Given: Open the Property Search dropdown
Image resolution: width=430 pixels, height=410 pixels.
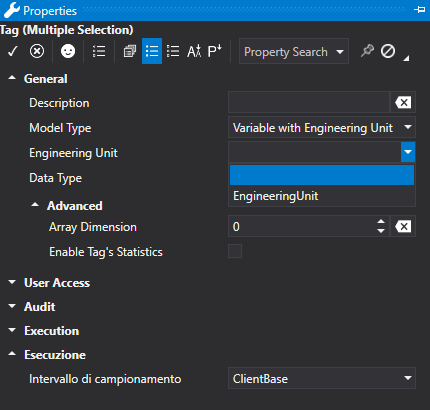Looking at the screenshot, I should click(x=294, y=51).
